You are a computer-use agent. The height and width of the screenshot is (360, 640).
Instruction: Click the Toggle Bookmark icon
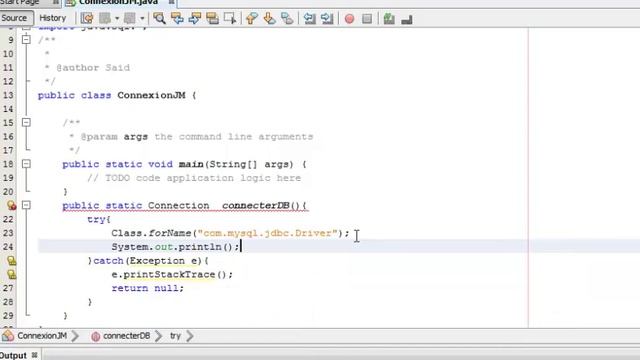click(287, 18)
